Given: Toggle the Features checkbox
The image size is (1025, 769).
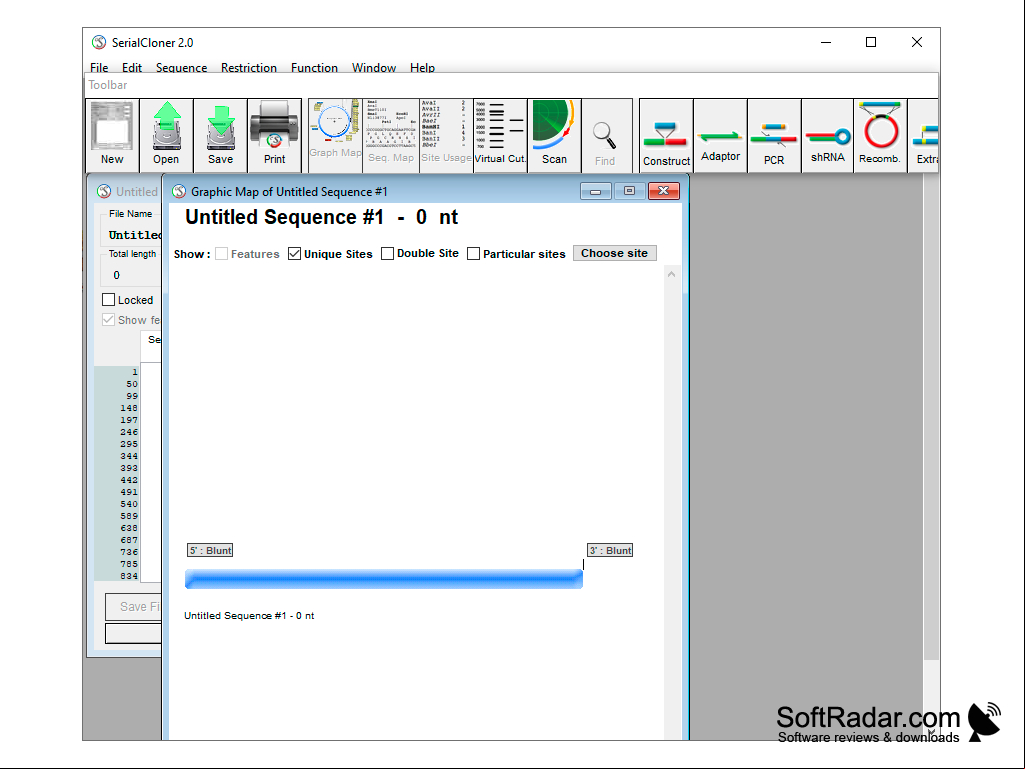Looking at the screenshot, I should [x=222, y=254].
